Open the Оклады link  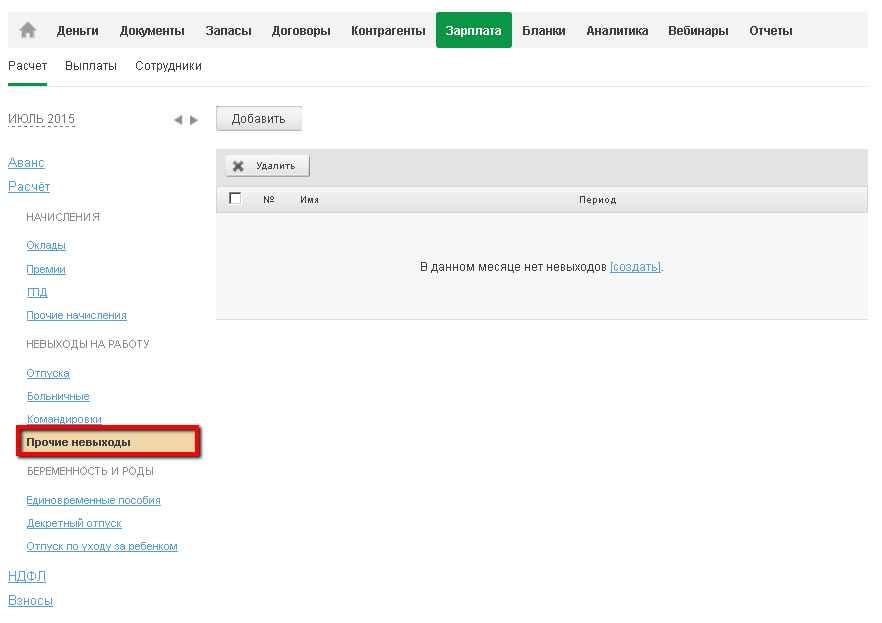(x=46, y=245)
